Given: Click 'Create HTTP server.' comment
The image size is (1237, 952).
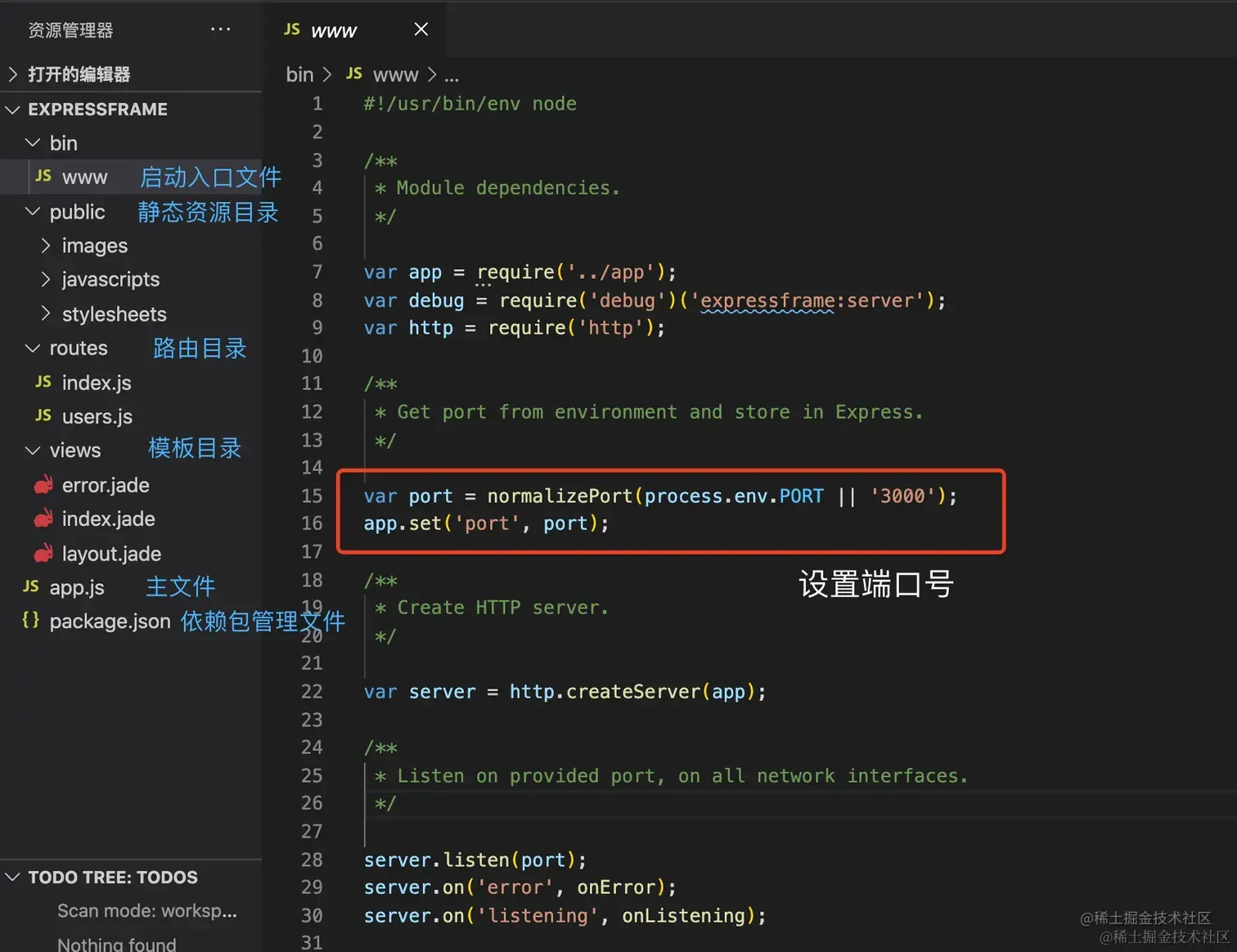Looking at the screenshot, I should click(x=503, y=608).
